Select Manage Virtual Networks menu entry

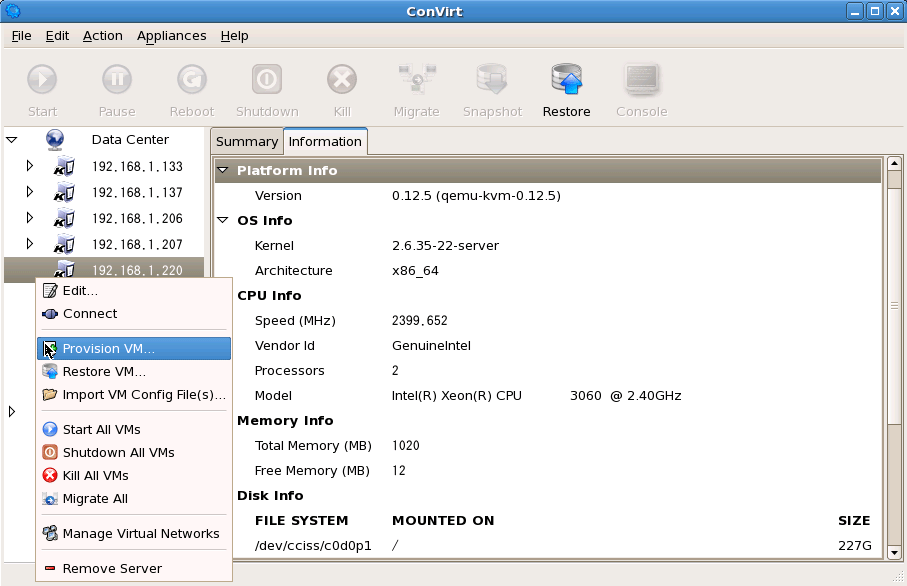(134, 533)
